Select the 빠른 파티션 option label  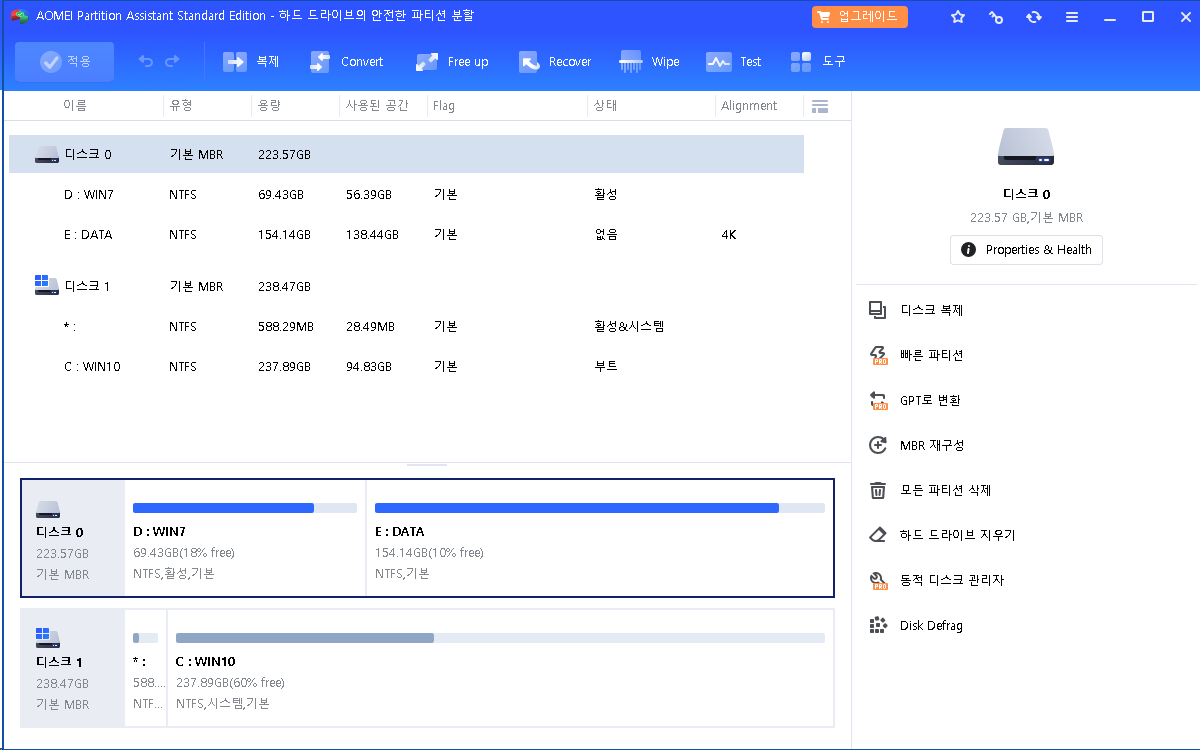pyautogui.click(x=931, y=355)
